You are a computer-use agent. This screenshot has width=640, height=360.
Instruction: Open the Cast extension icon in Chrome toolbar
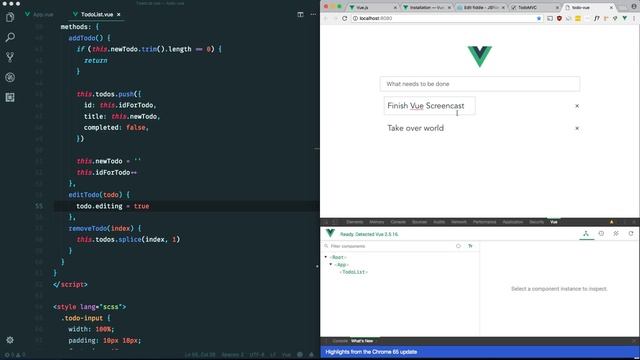tap(550, 18)
